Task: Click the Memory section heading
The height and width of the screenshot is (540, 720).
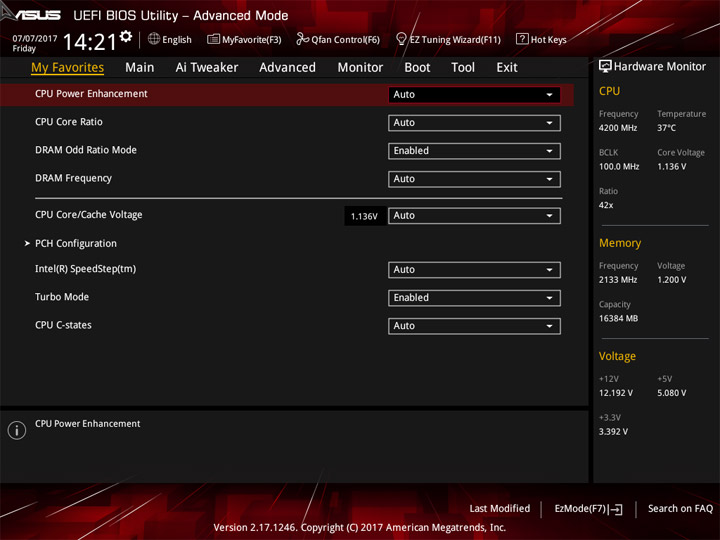Action: click(620, 243)
